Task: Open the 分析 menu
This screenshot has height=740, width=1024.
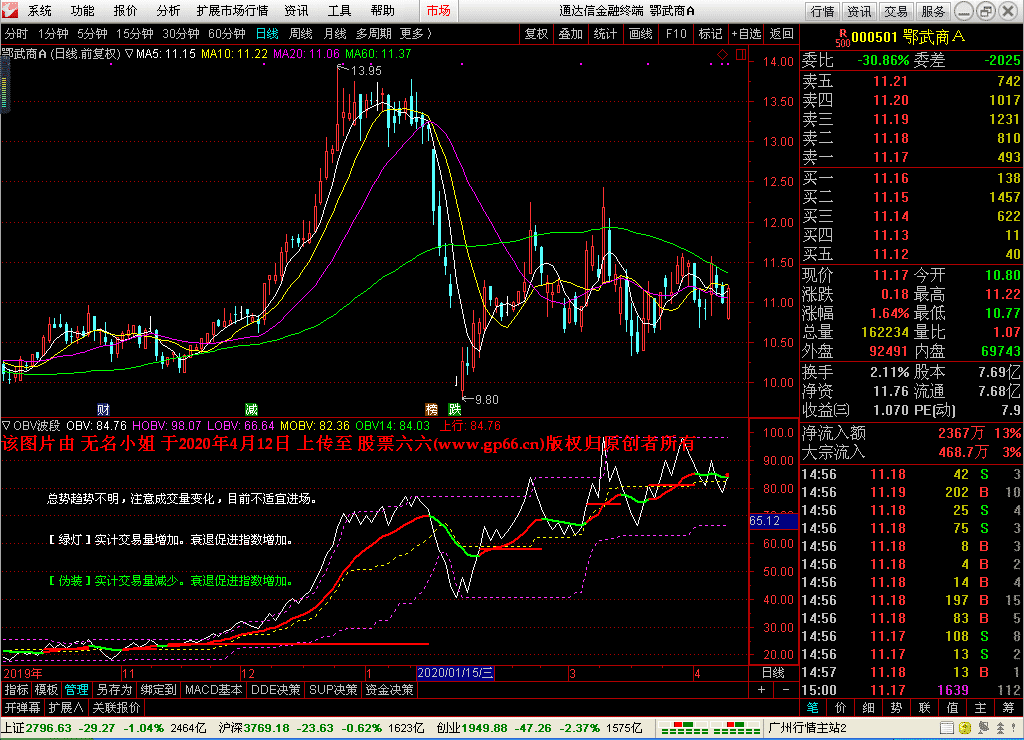Action: 168,11
